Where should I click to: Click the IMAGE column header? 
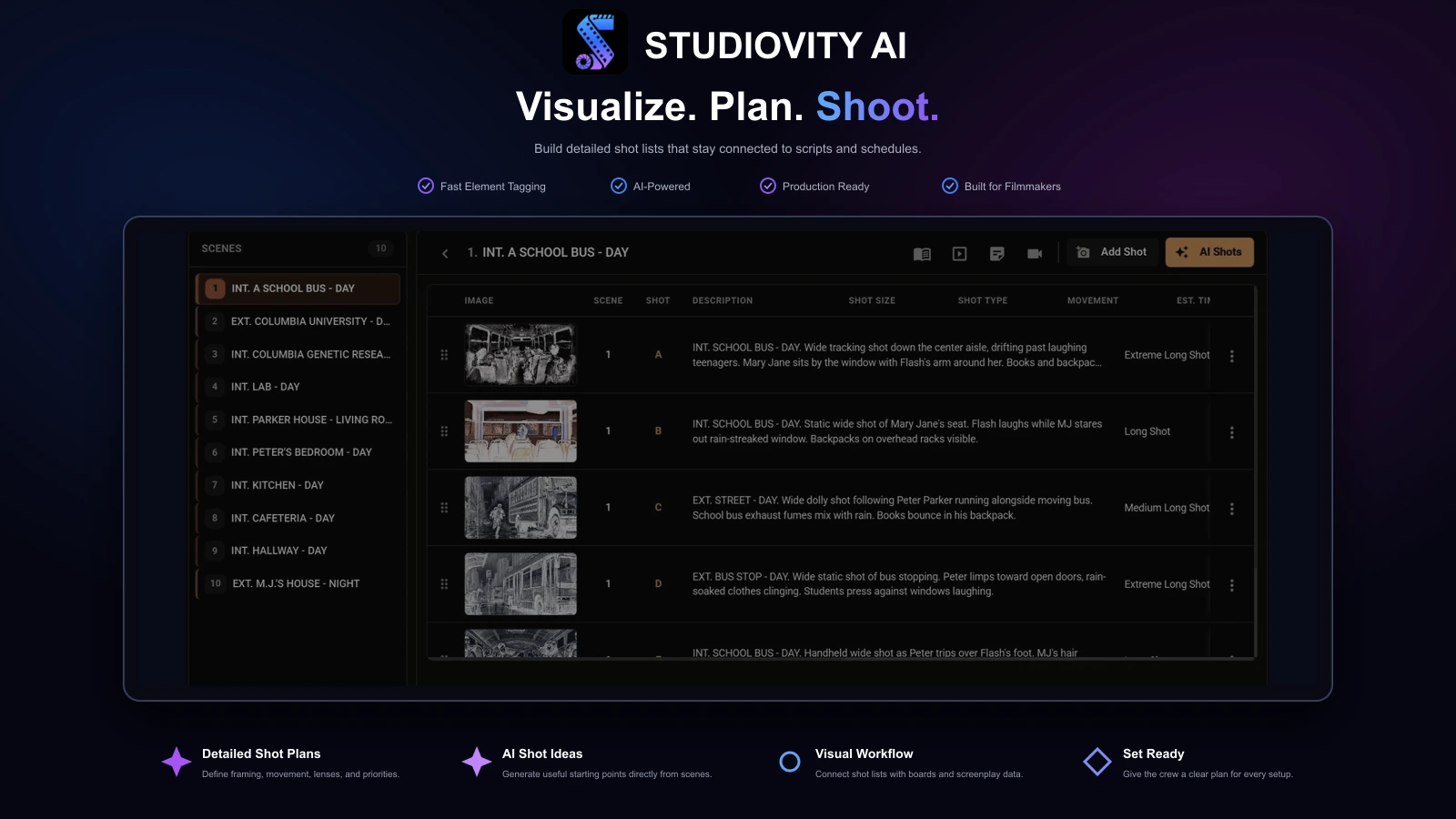[x=479, y=300]
